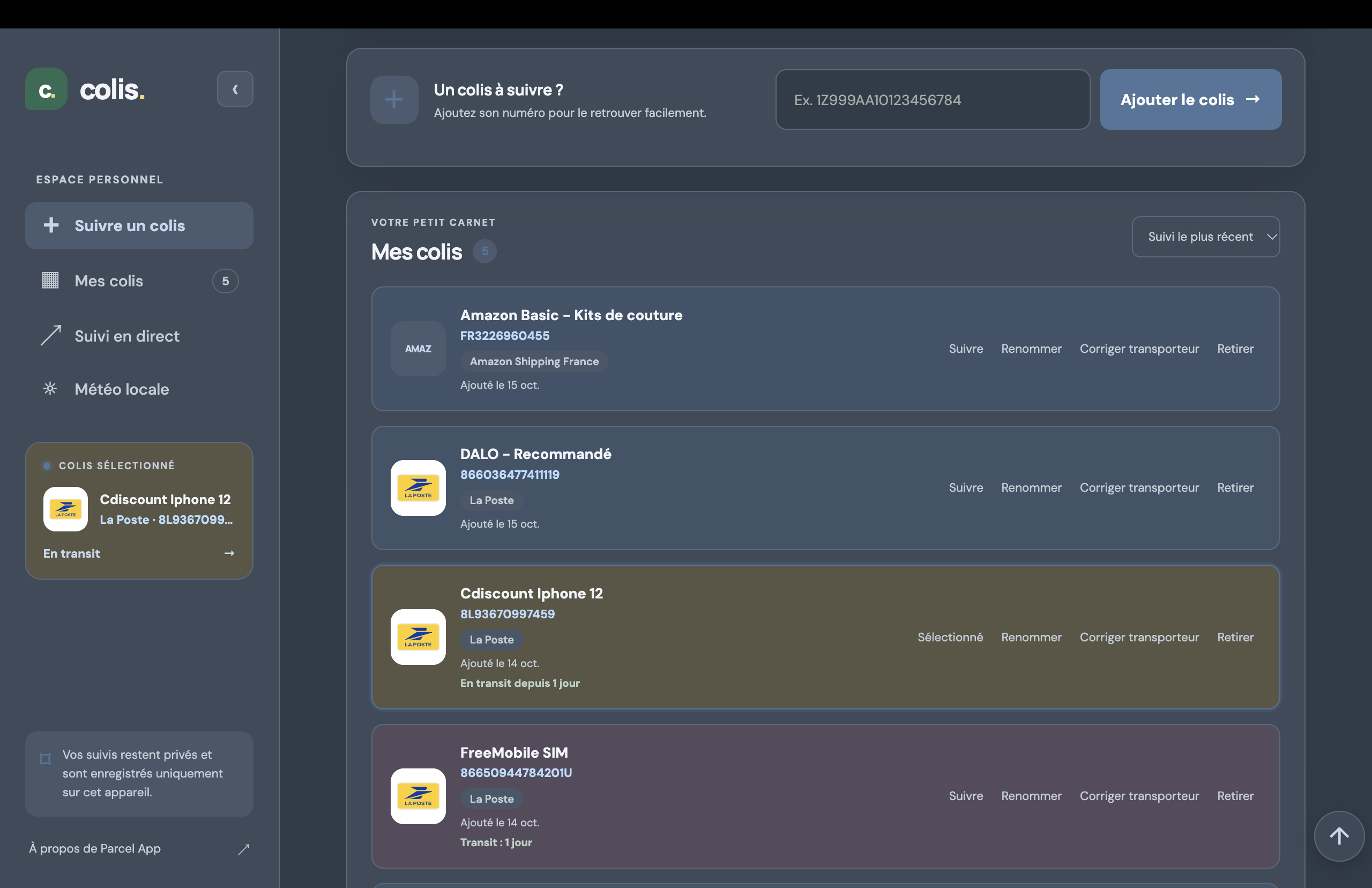Click Renommer on Cdiscount Iphone 12 parcel
The width and height of the screenshot is (1372, 888).
coord(1031,637)
